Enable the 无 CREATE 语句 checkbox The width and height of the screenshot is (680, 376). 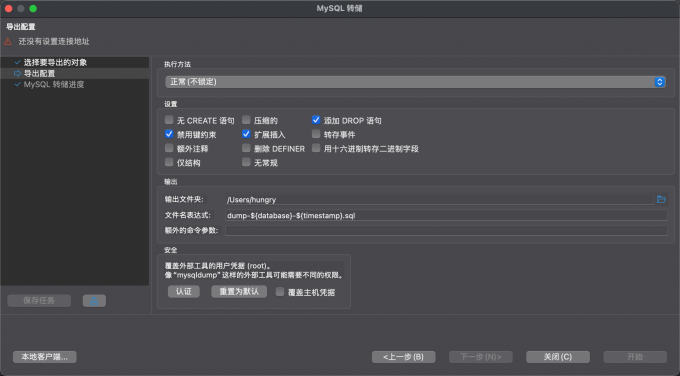[x=169, y=120]
